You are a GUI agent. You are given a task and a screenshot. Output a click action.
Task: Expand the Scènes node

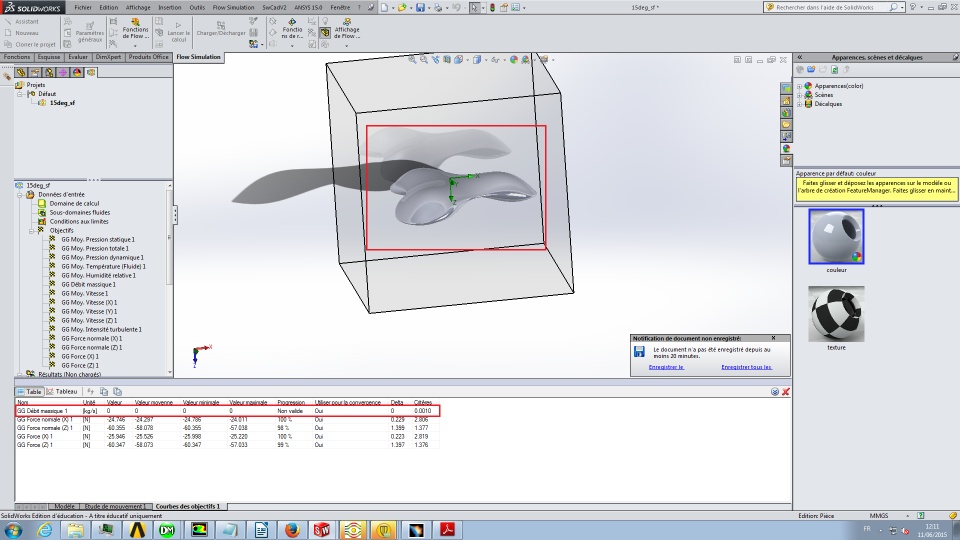pos(800,95)
